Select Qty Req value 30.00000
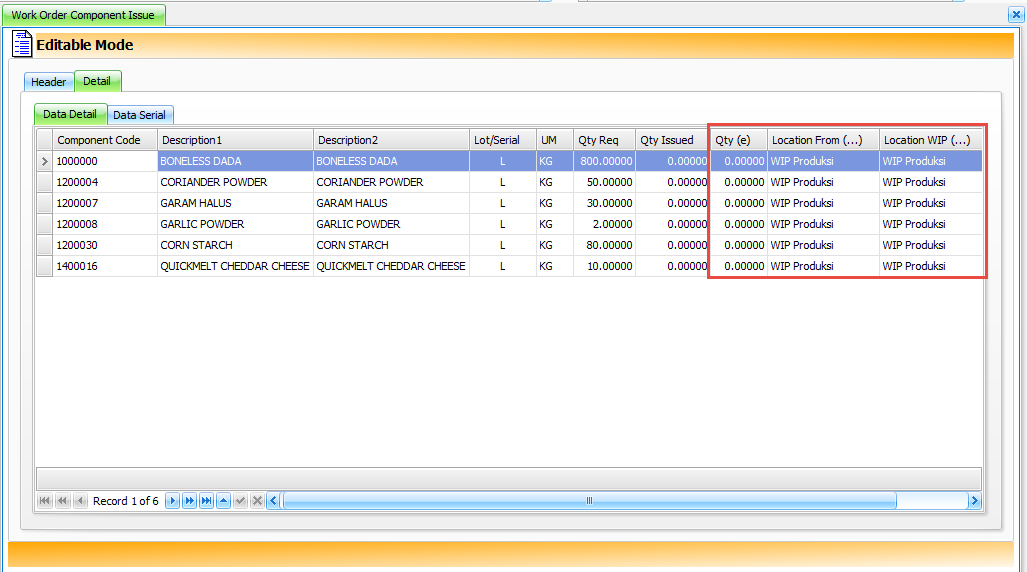1027x572 pixels. tap(605, 203)
